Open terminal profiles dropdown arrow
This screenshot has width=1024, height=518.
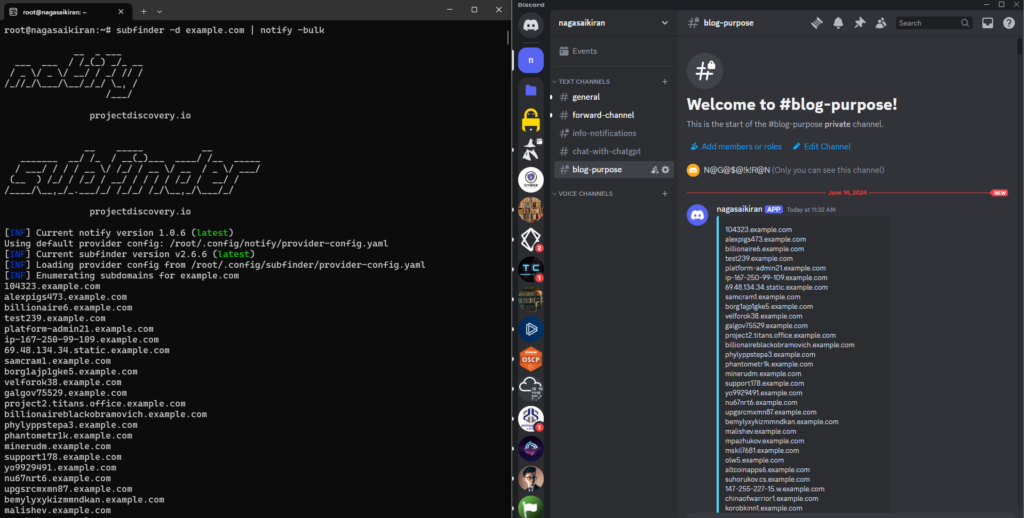tap(159, 12)
